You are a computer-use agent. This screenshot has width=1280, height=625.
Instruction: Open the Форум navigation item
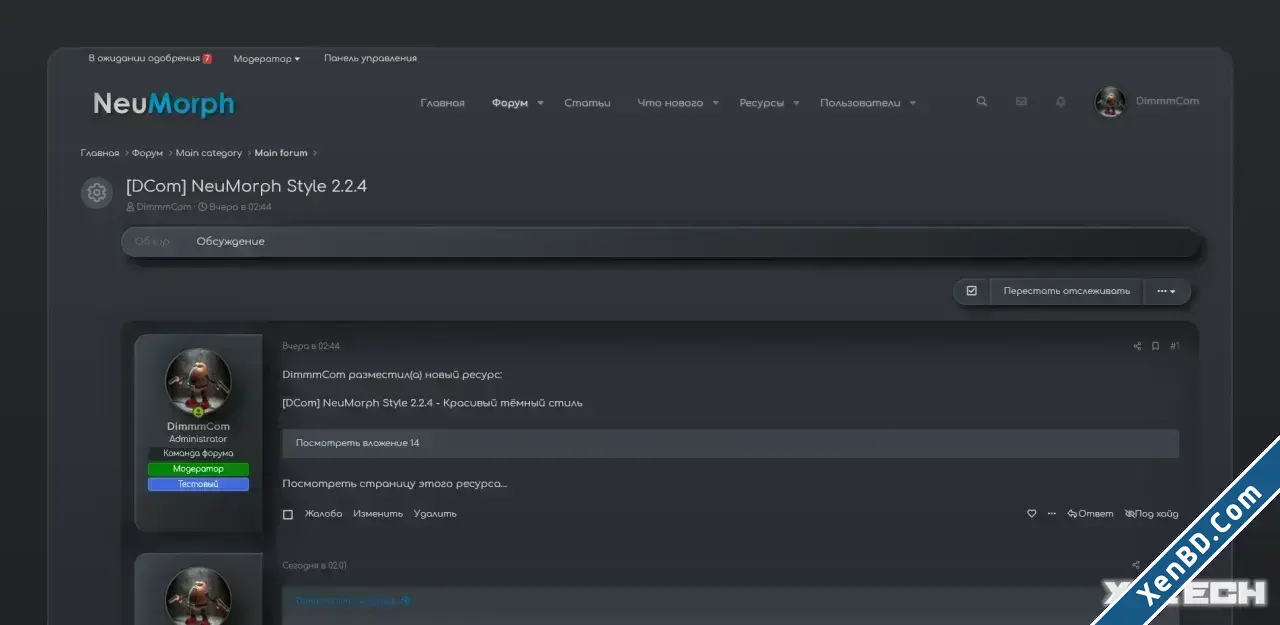(510, 103)
